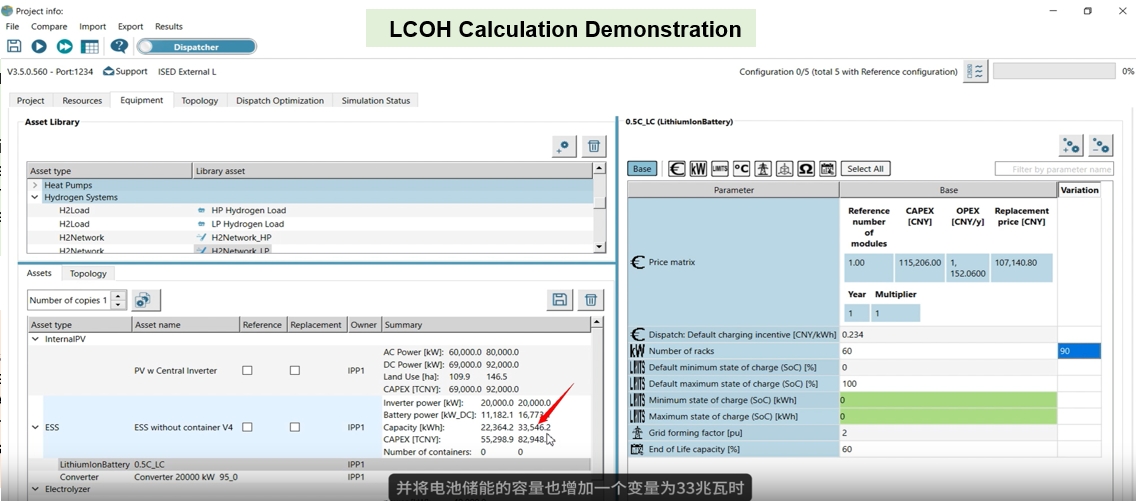Click the Grid forming factor value 2
Image resolution: width=1138 pixels, height=502 pixels.
[948, 433]
